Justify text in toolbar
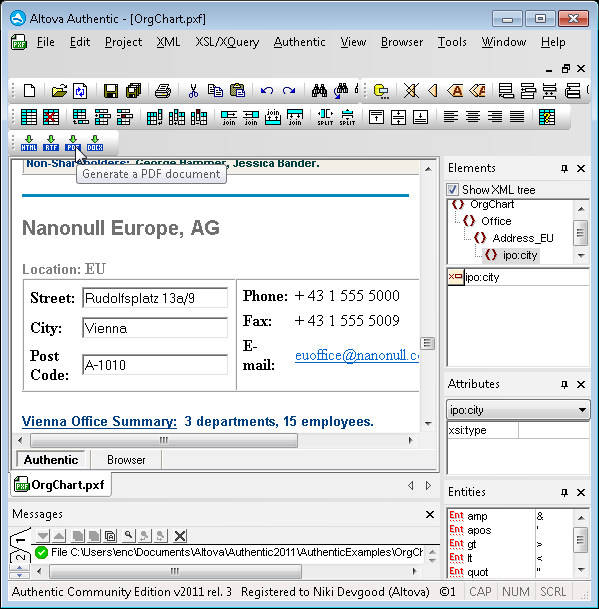The height and width of the screenshot is (609, 599). tap(517, 117)
